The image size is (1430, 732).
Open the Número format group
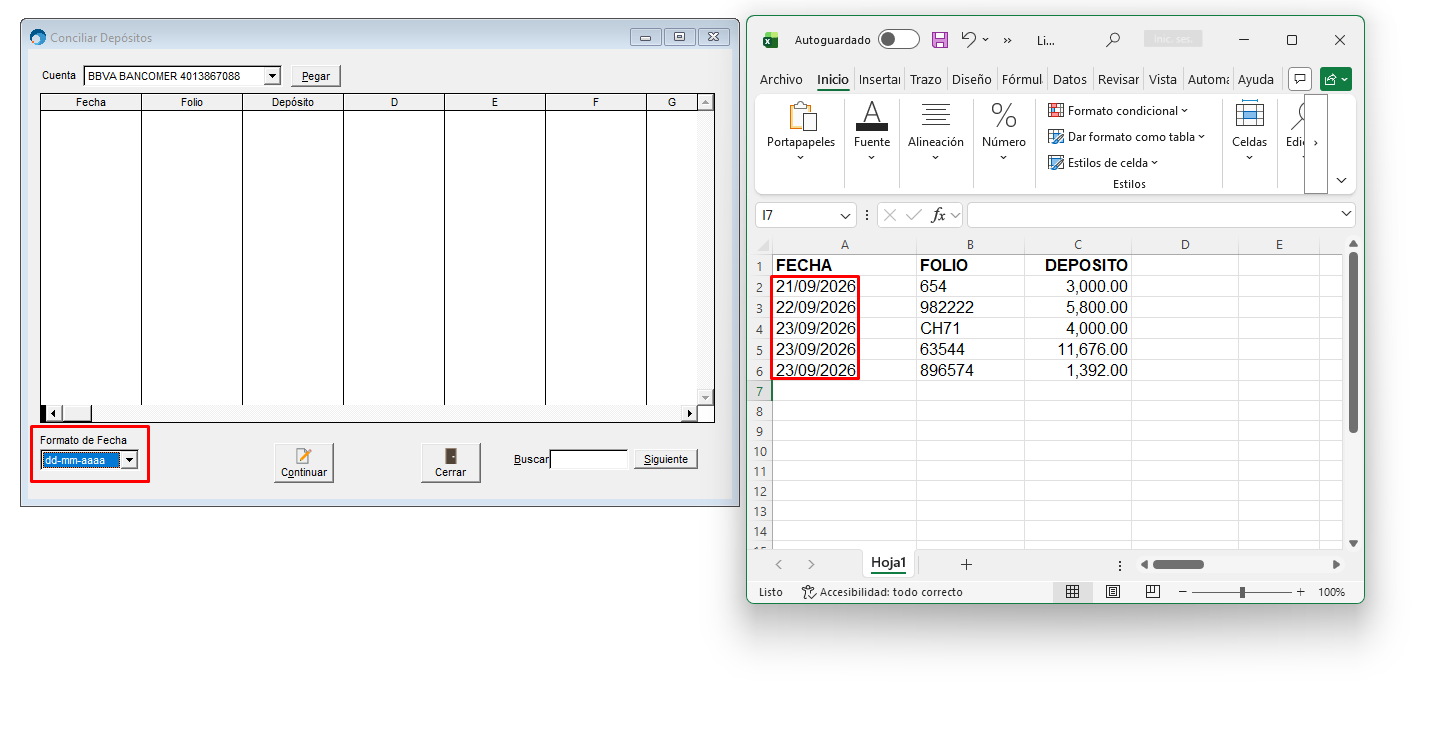(x=1004, y=131)
